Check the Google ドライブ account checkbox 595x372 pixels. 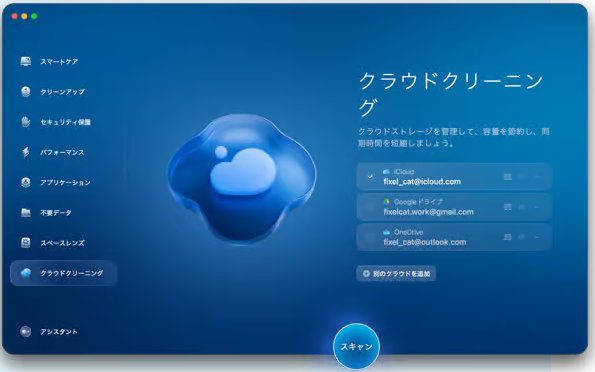pyautogui.click(x=370, y=206)
